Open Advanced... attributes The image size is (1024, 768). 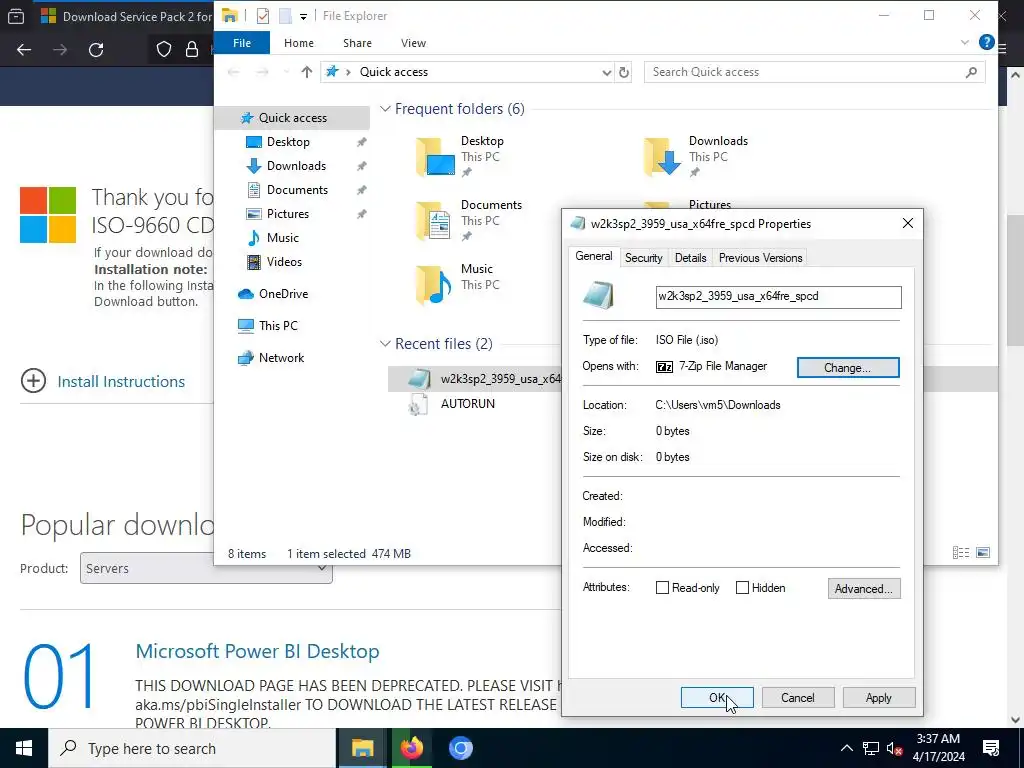point(863,588)
